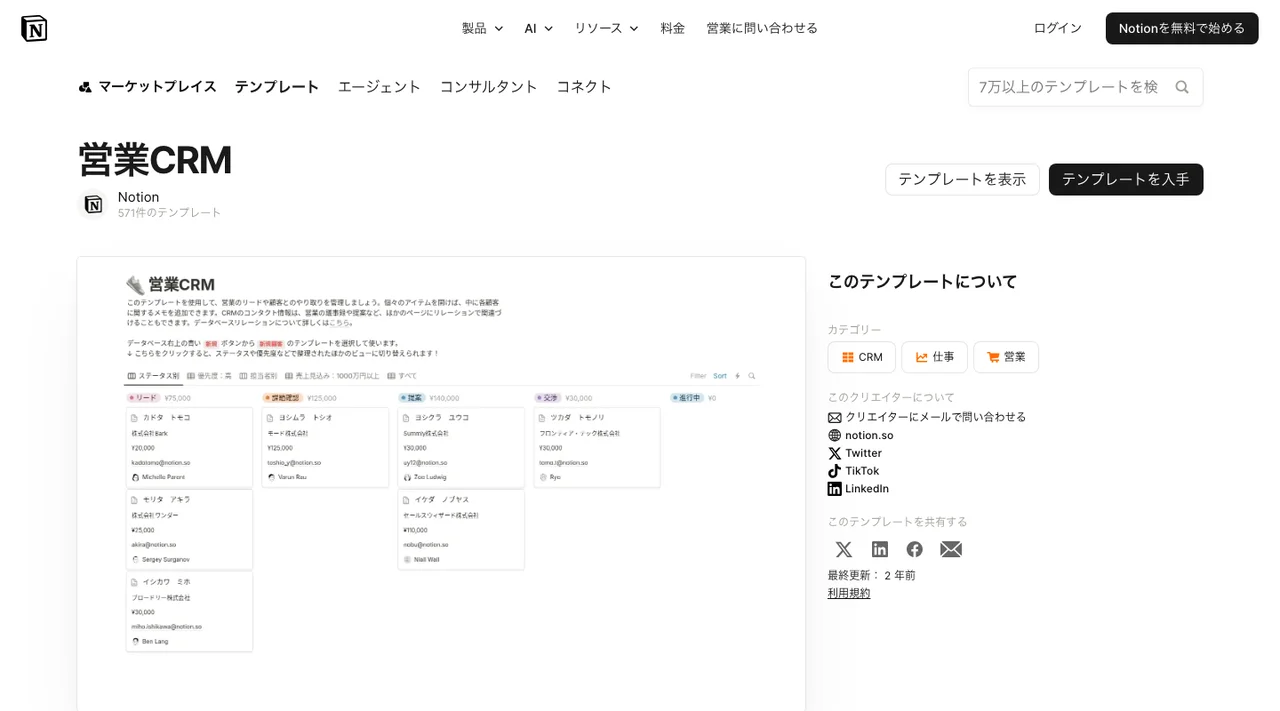This screenshot has width=1280, height=711.
Task: Expand the AI menu
Action: [538, 28]
